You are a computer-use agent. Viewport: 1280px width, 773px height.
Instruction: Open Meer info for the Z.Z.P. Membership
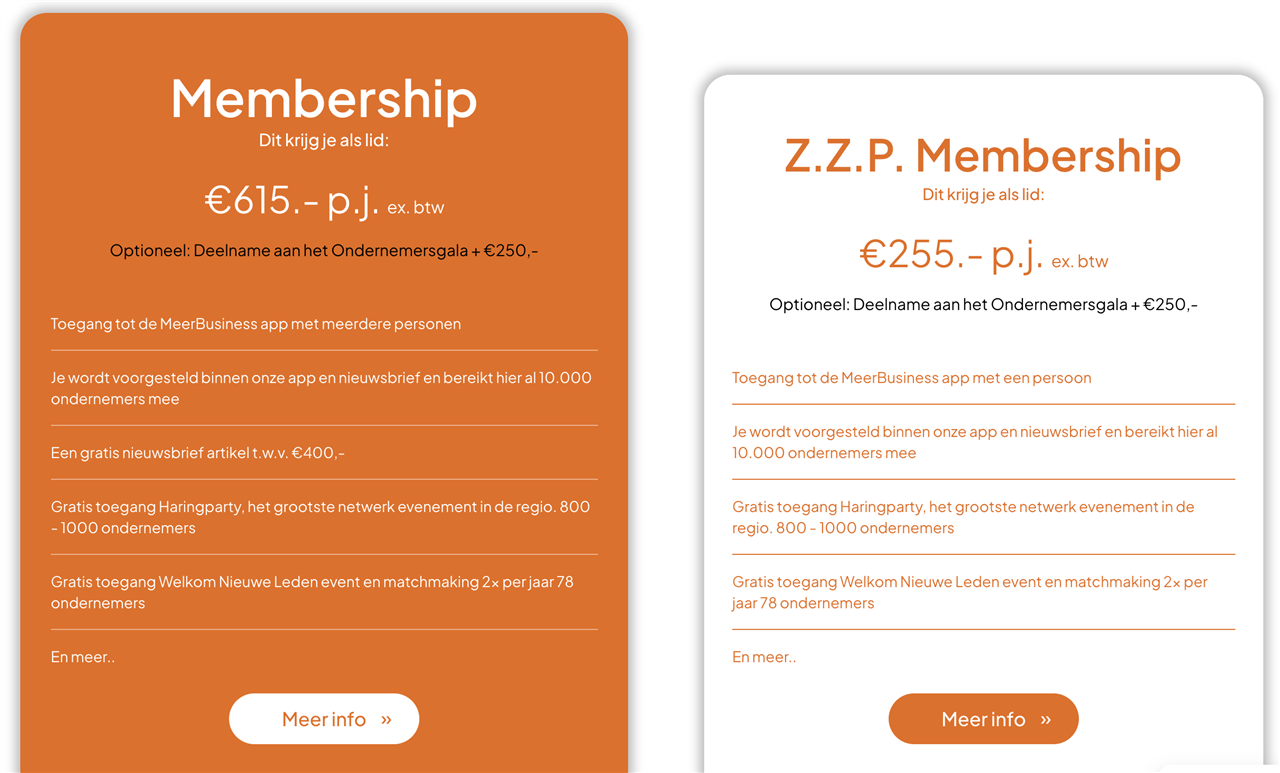coord(983,719)
